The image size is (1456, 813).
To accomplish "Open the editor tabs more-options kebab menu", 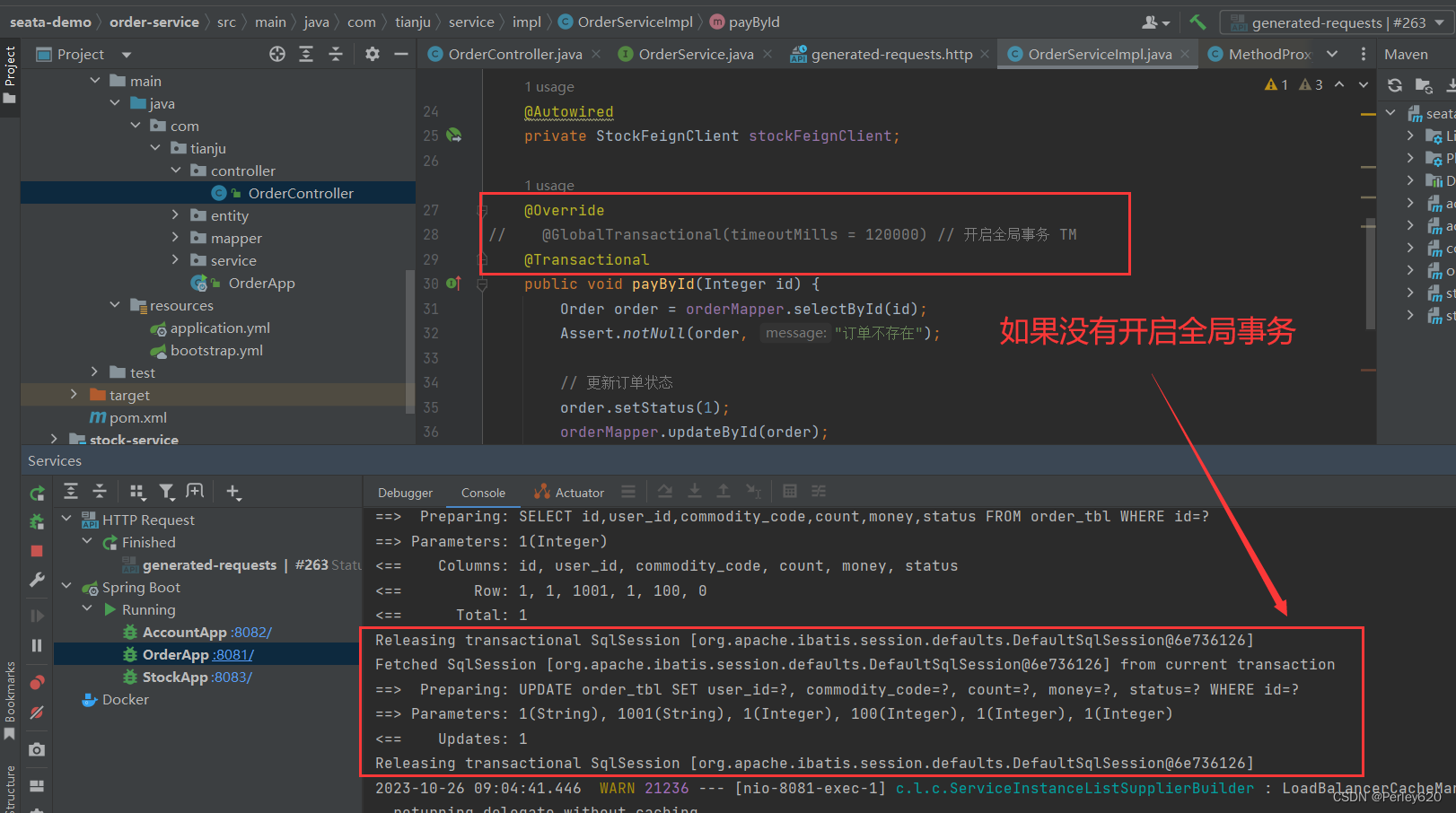I will point(1363,54).
